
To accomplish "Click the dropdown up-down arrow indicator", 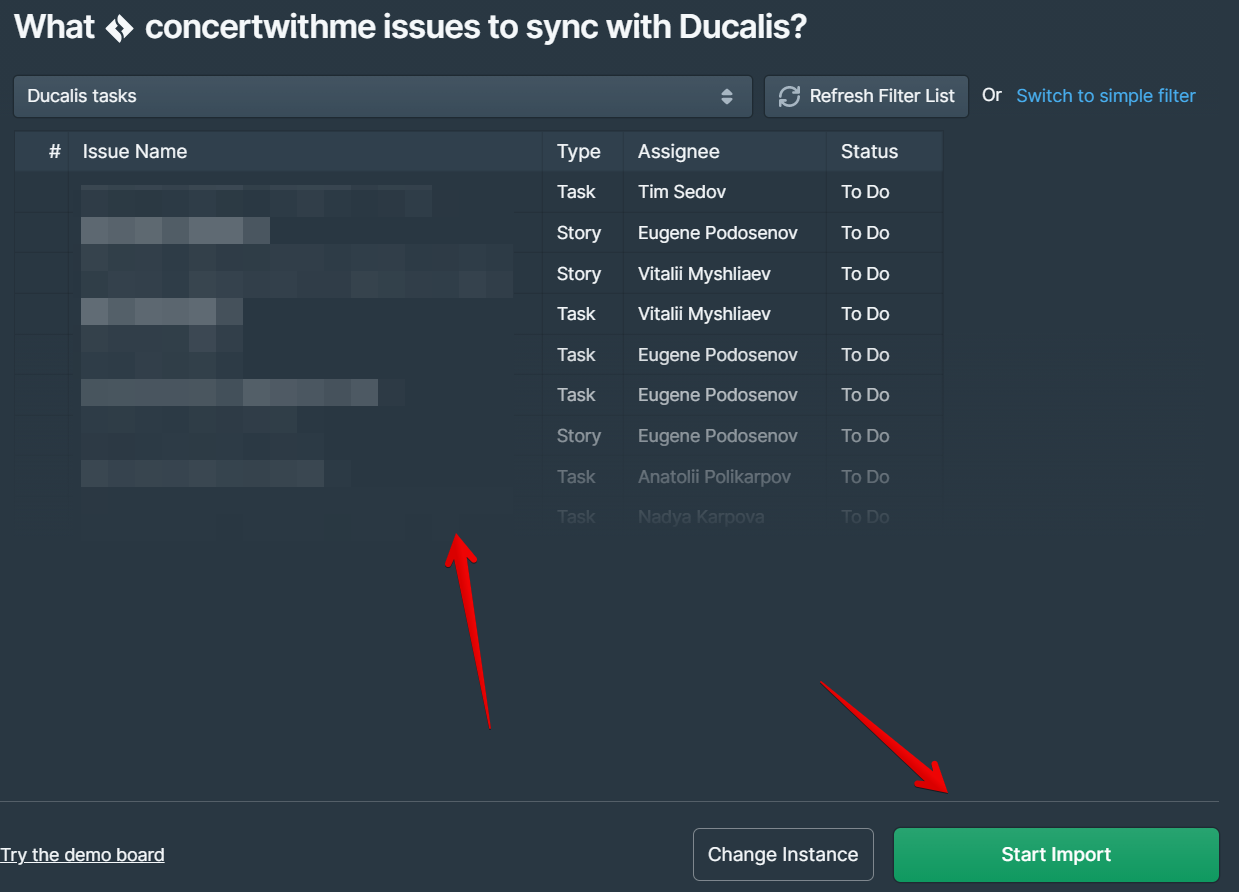I will (727, 97).
